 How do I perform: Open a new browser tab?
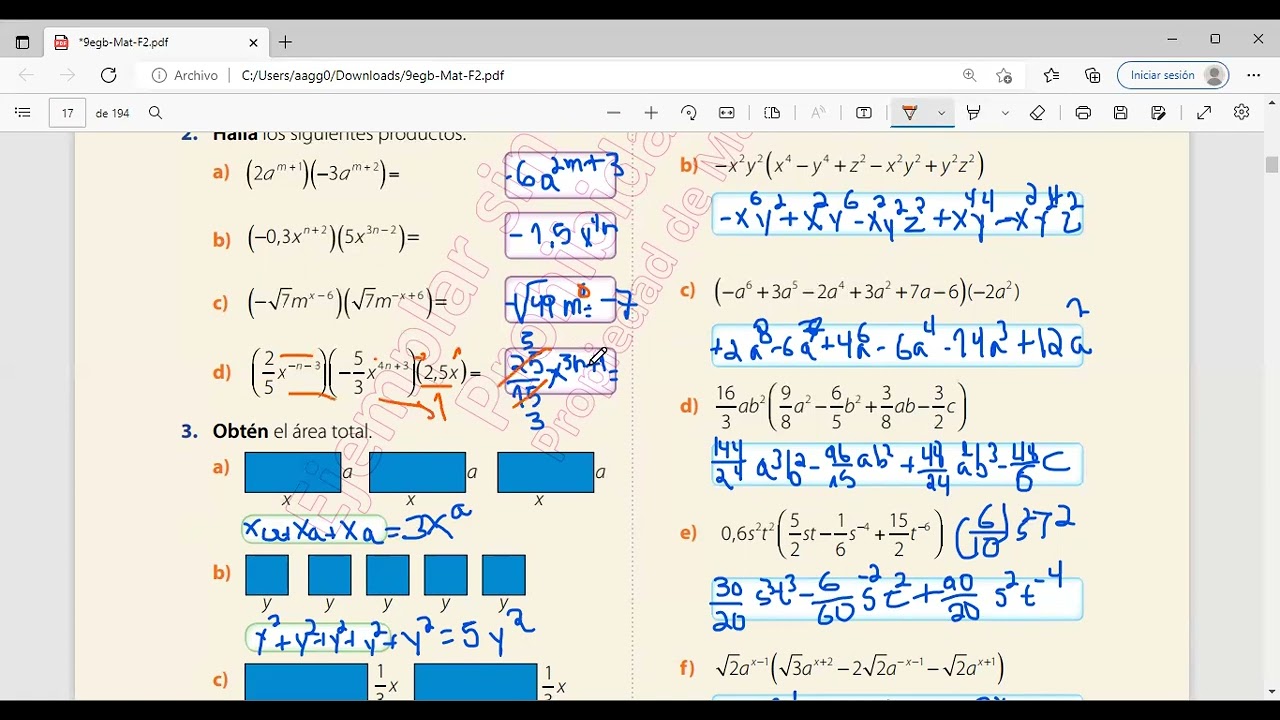click(285, 42)
